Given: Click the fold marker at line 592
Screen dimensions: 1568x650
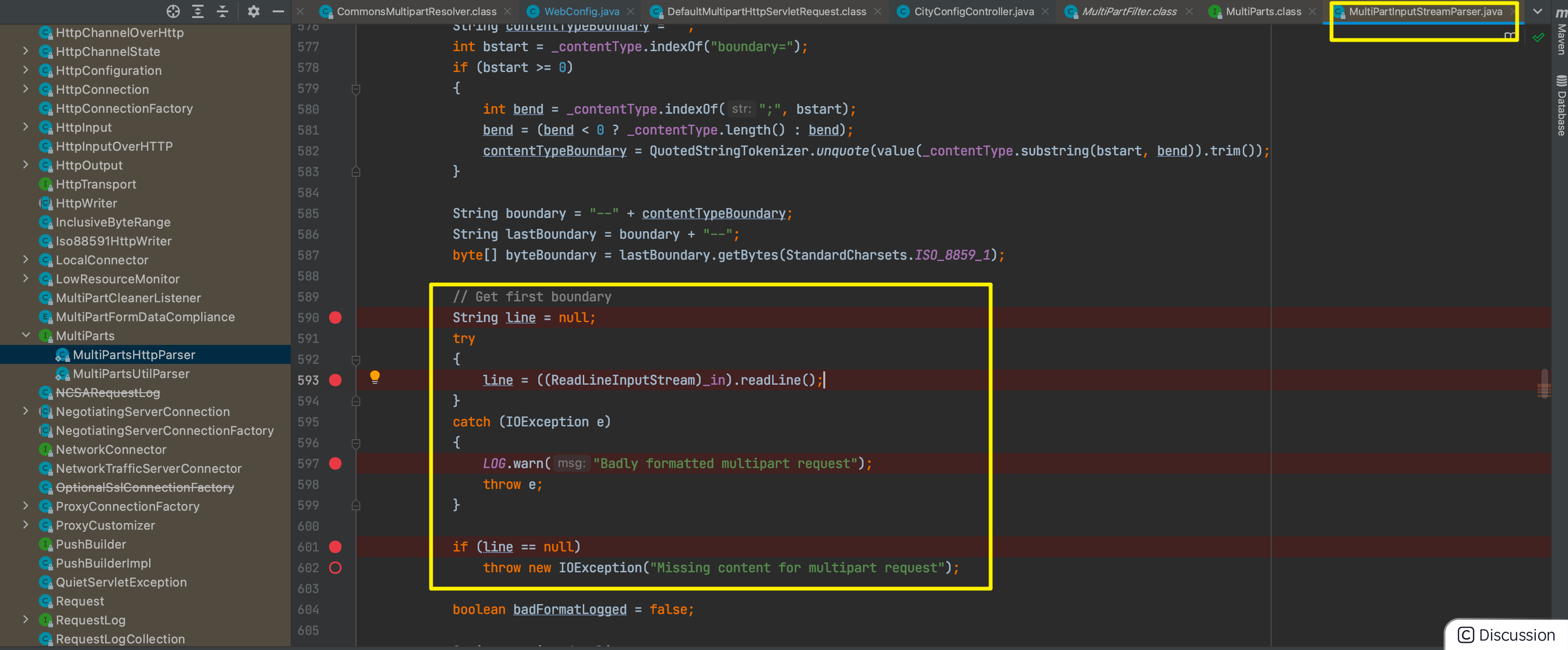Looking at the screenshot, I should [x=356, y=360].
